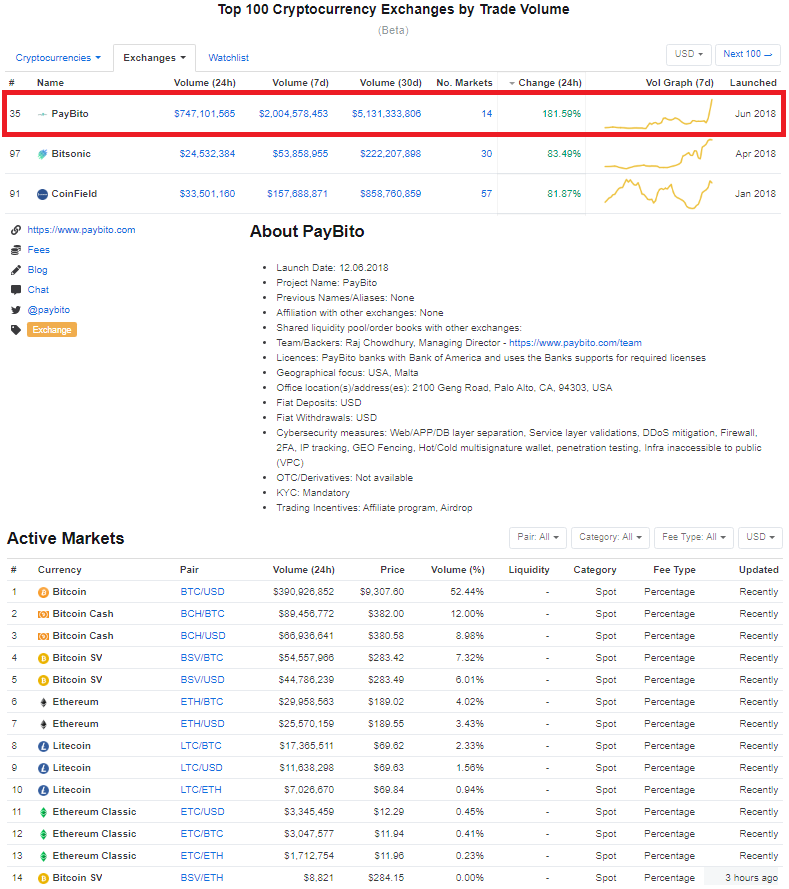This screenshot has width=789, height=889.
Task: Click the Ethereum Classic icon in ETC/BTC row
Action: (x=43, y=835)
